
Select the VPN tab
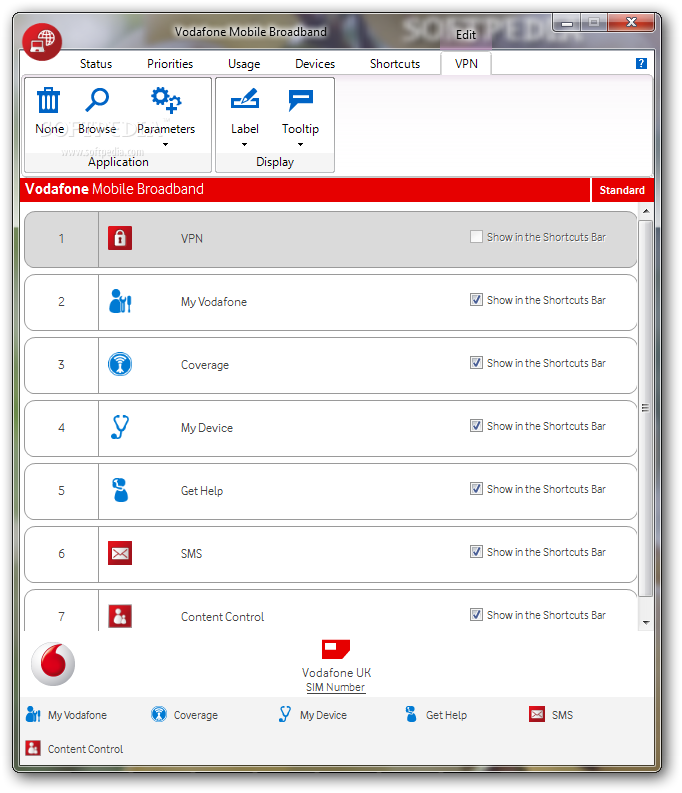pos(466,64)
